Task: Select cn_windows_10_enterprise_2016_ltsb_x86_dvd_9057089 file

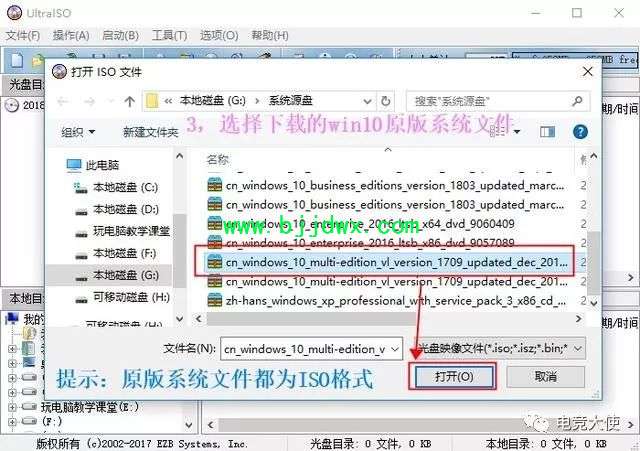Action: [361, 243]
